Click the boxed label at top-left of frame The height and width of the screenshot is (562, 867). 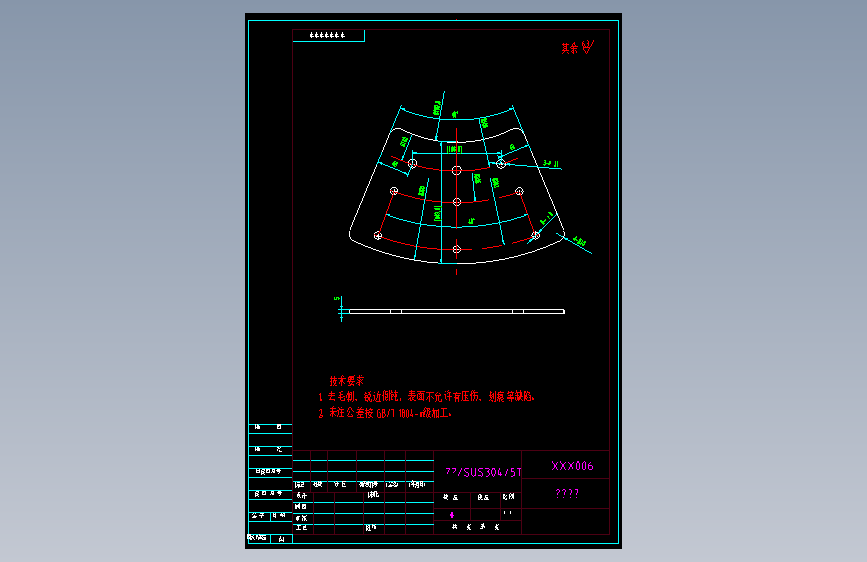pos(328,35)
